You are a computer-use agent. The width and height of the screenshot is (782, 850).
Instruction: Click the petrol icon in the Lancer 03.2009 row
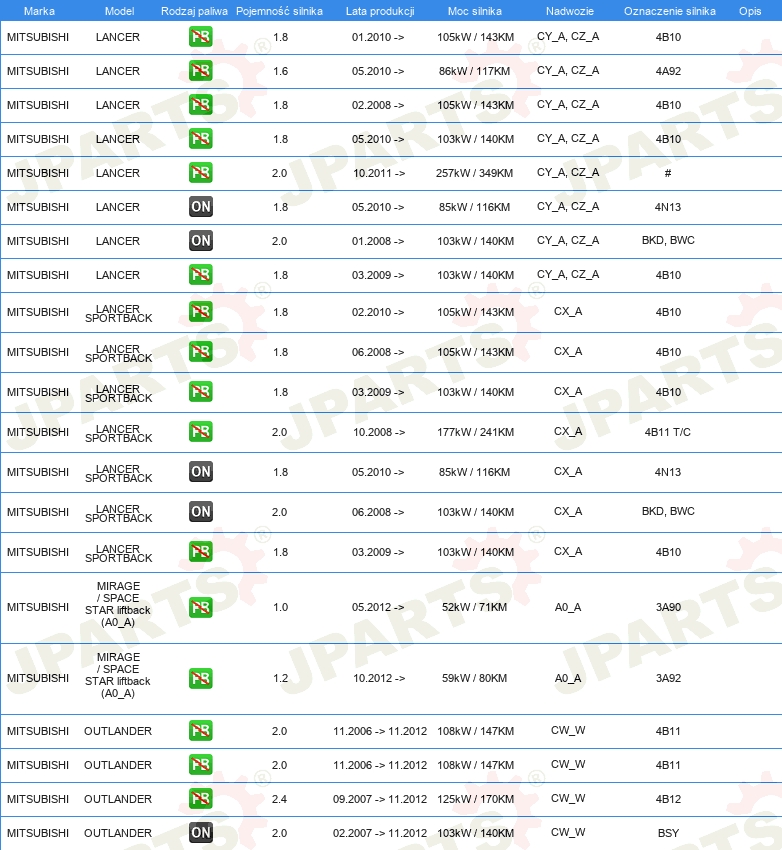(201, 275)
